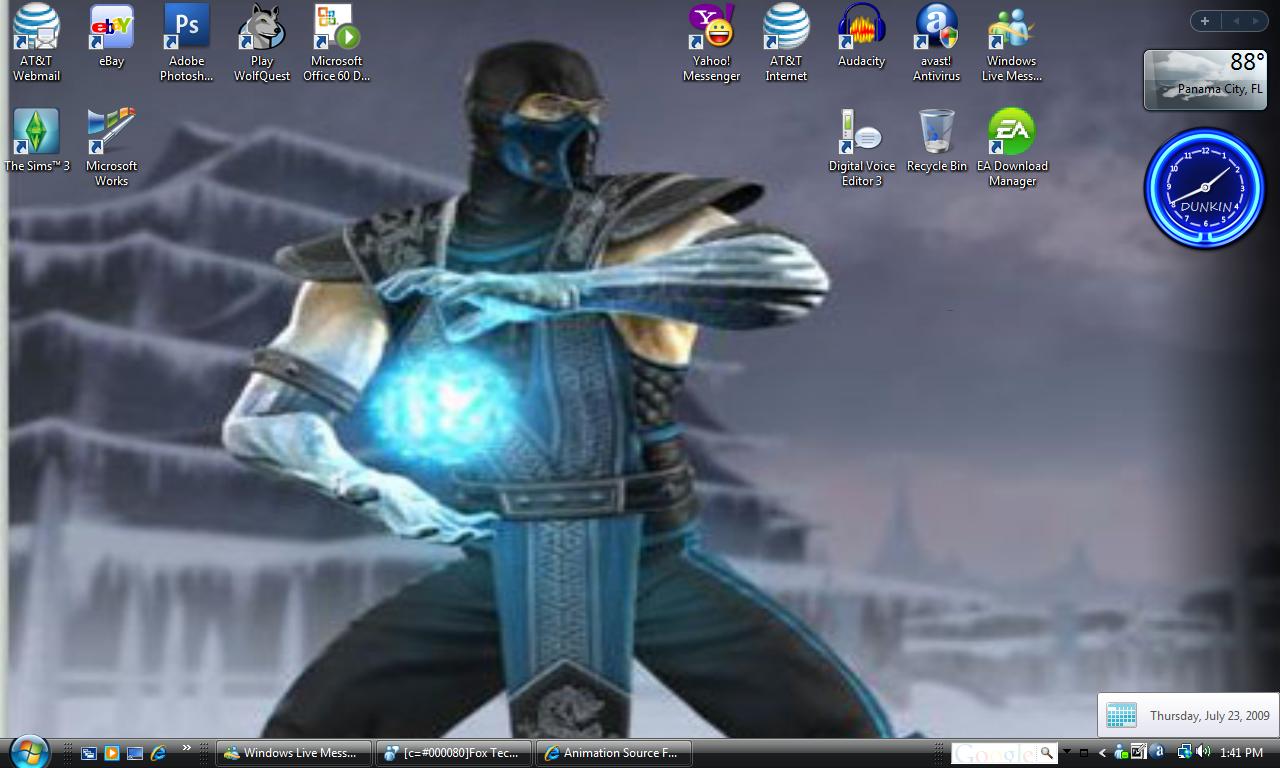Switch to Windows Live Messenger taskbar button
Viewport: 1280px width, 768px height.
click(x=294, y=753)
